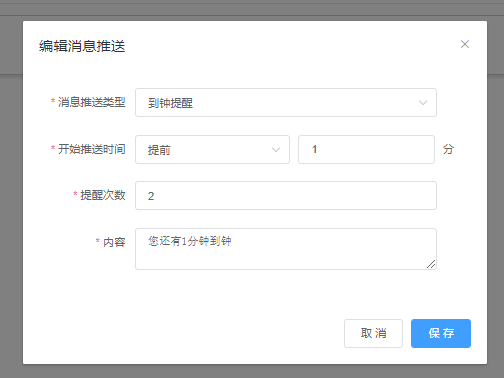Click the textarea resize handle corner
The image size is (504, 378).
click(x=431, y=264)
